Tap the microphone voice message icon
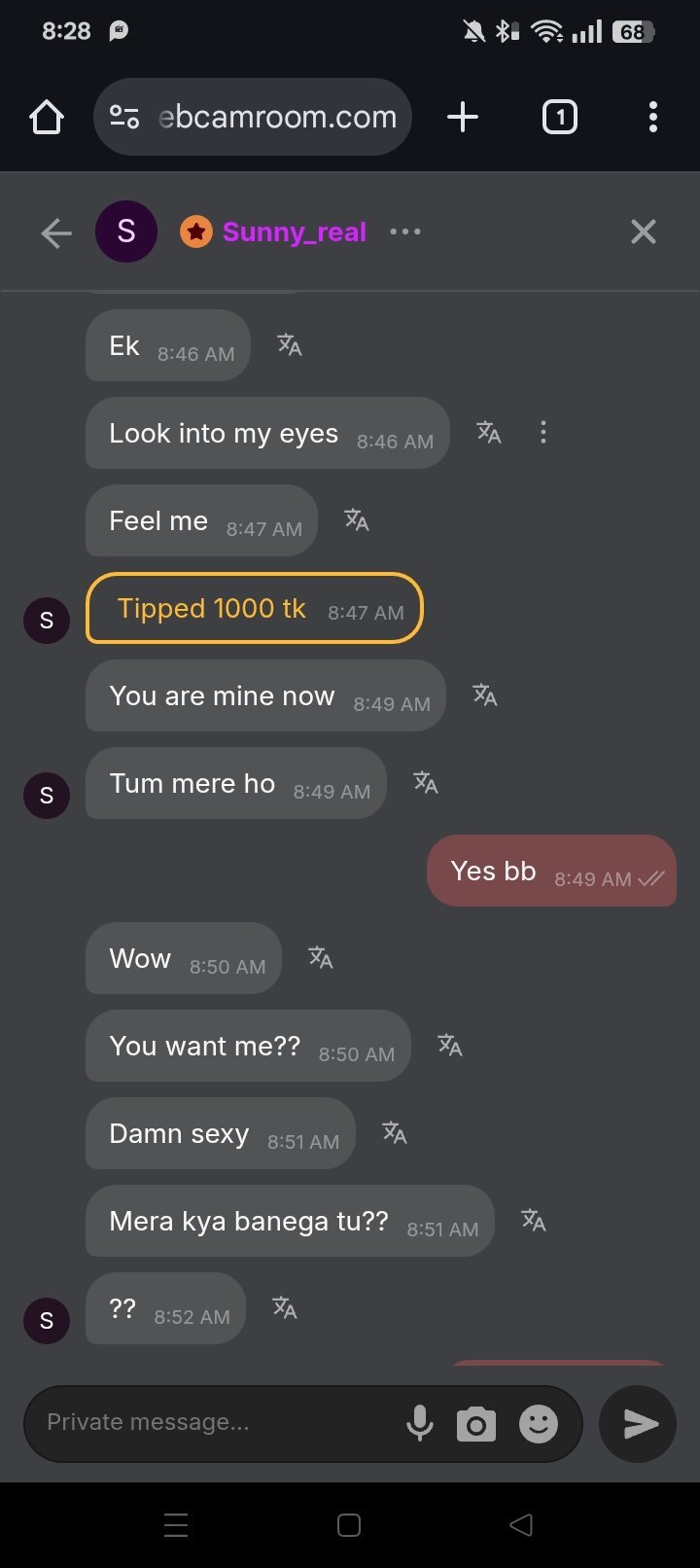 click(420, 1424)
